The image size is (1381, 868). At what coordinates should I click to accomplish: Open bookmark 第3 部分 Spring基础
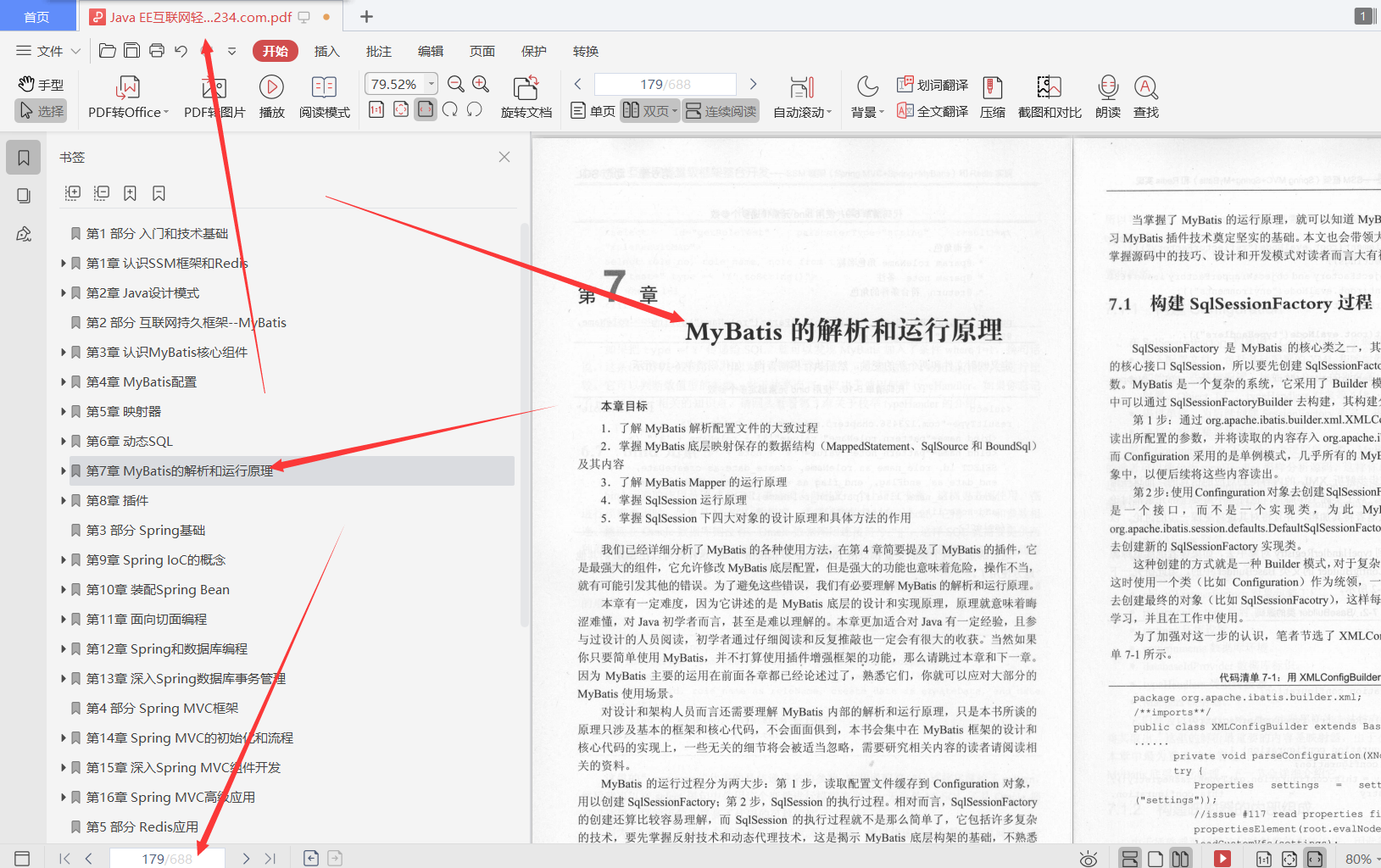pyautogui.click(x=145, y=531)
